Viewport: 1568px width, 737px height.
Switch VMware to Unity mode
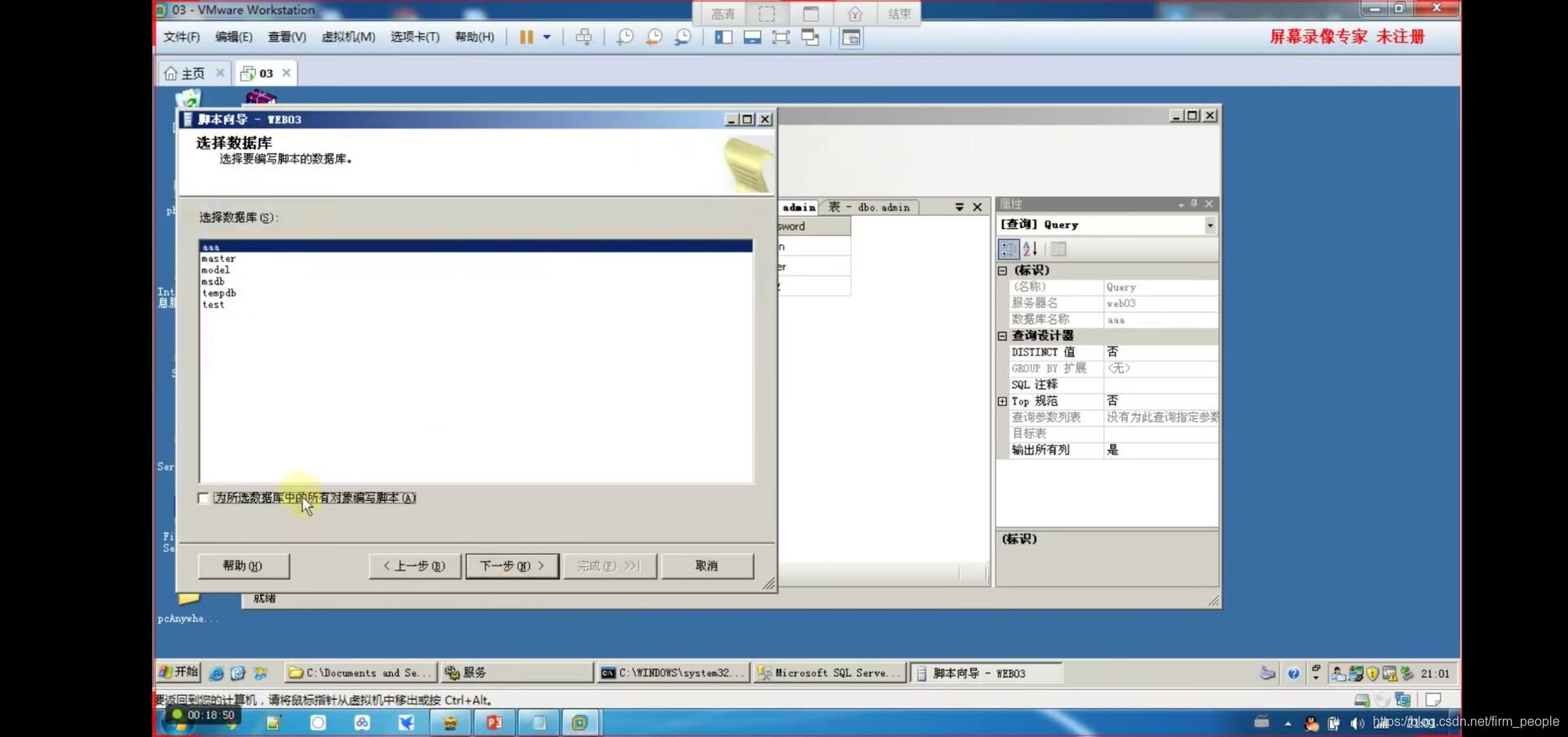[x=810, y=38]
